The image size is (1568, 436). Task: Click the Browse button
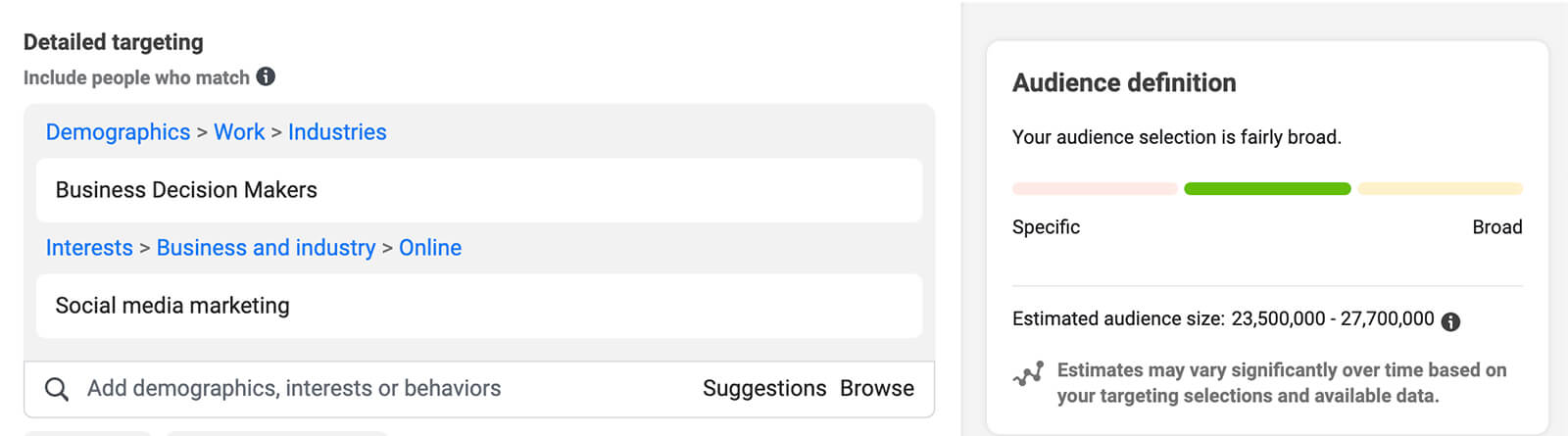coord(876,389)
